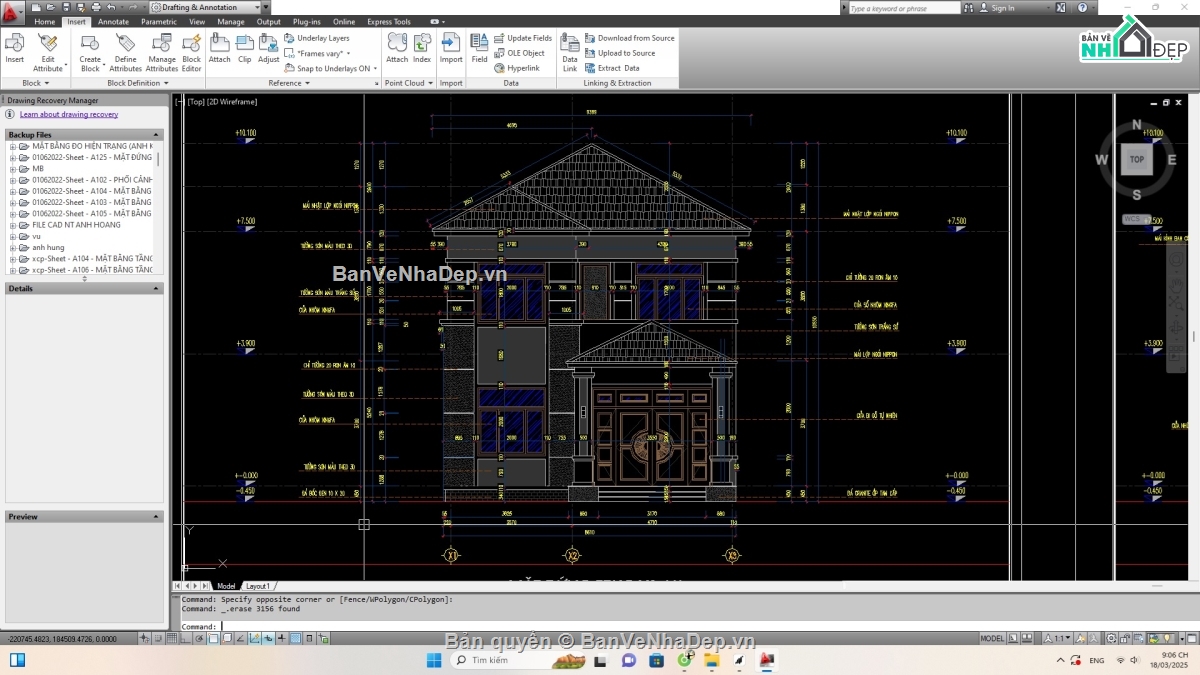1200x675 pixels.
Task: Insert a Field from Data panel
Action: [479, 47]
